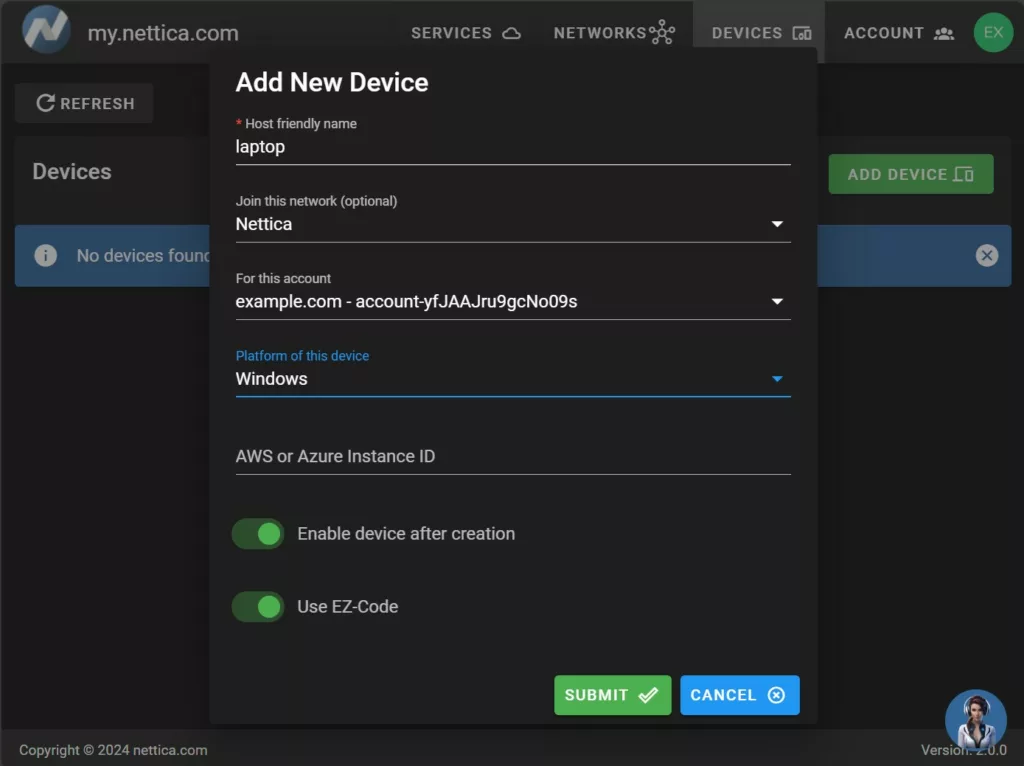The image size is (1024, 766).
Task: Disable the Use EZ-Code switch
Action: [x=258, y=606]
